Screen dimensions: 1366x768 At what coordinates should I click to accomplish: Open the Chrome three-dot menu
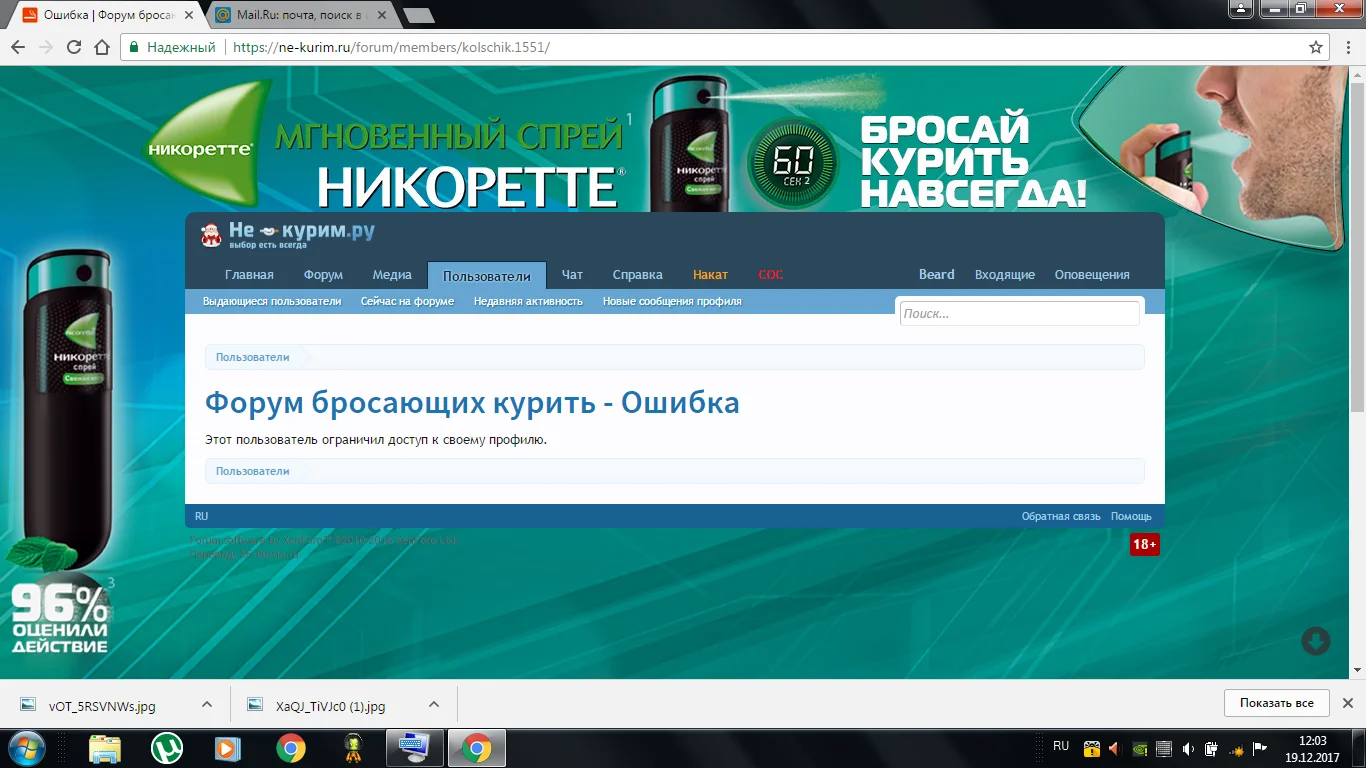pos(1345,47)
